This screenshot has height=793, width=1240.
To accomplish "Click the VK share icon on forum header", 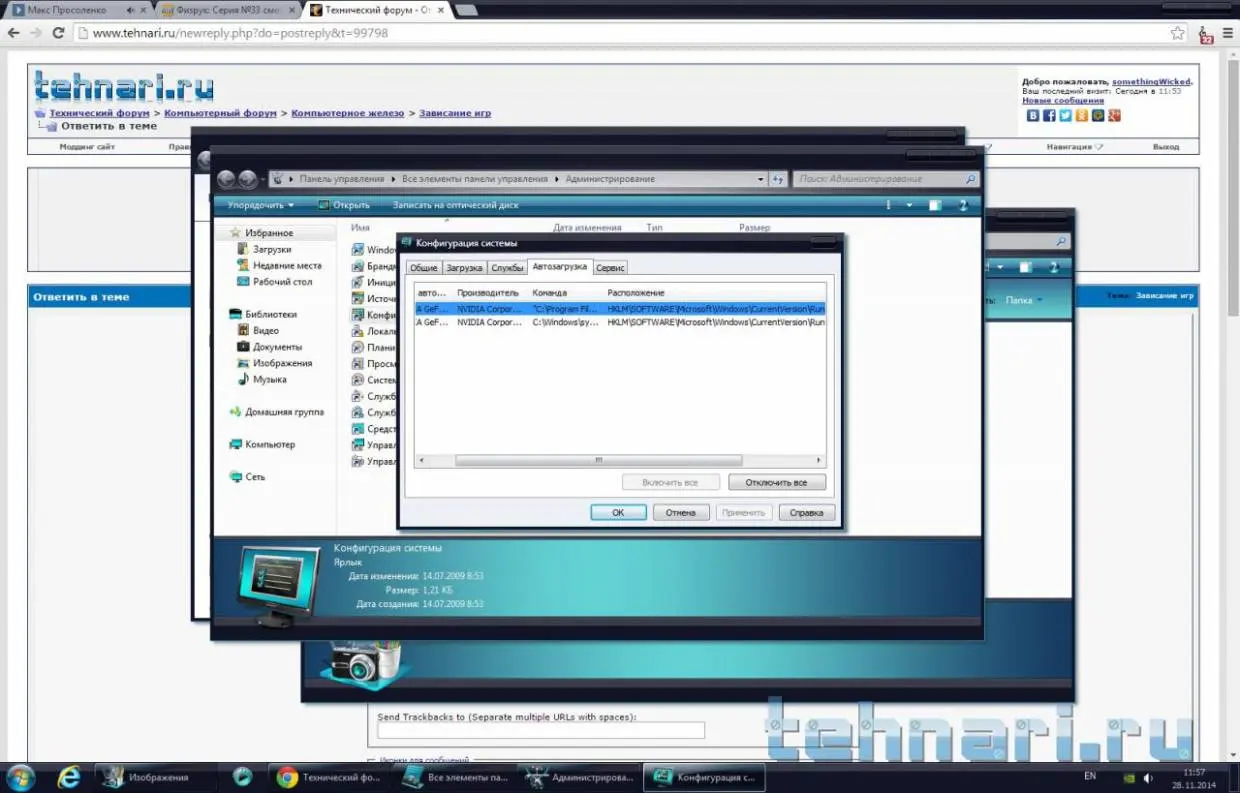I will point(1034,116).
